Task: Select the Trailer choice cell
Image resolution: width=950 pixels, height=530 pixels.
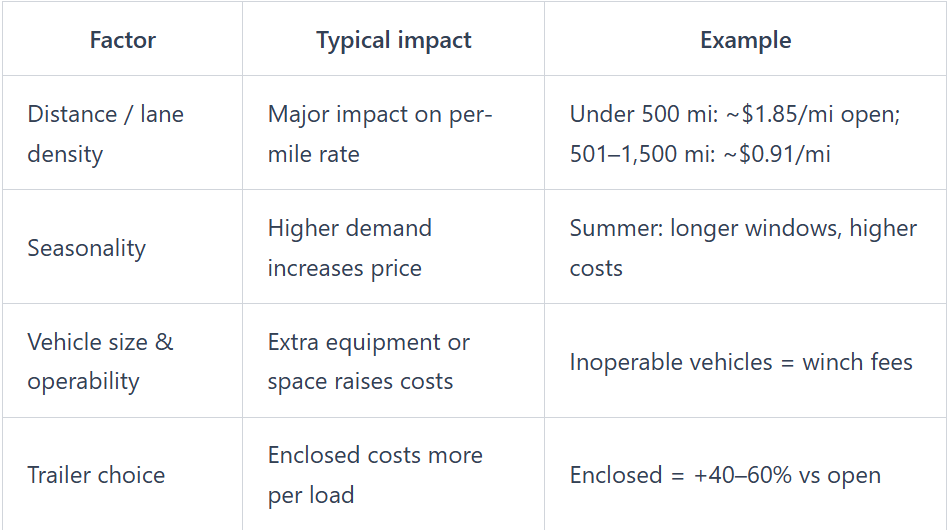Action: (96, 475)
